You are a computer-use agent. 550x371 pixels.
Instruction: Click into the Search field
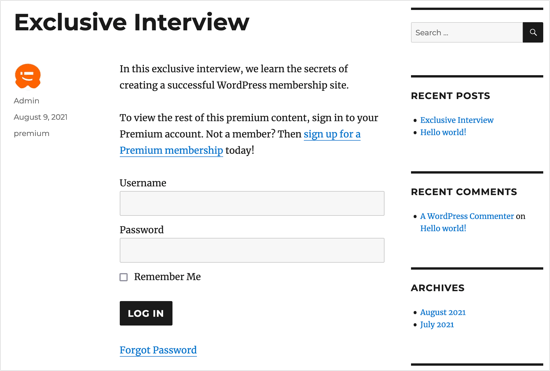click(467, 33)
